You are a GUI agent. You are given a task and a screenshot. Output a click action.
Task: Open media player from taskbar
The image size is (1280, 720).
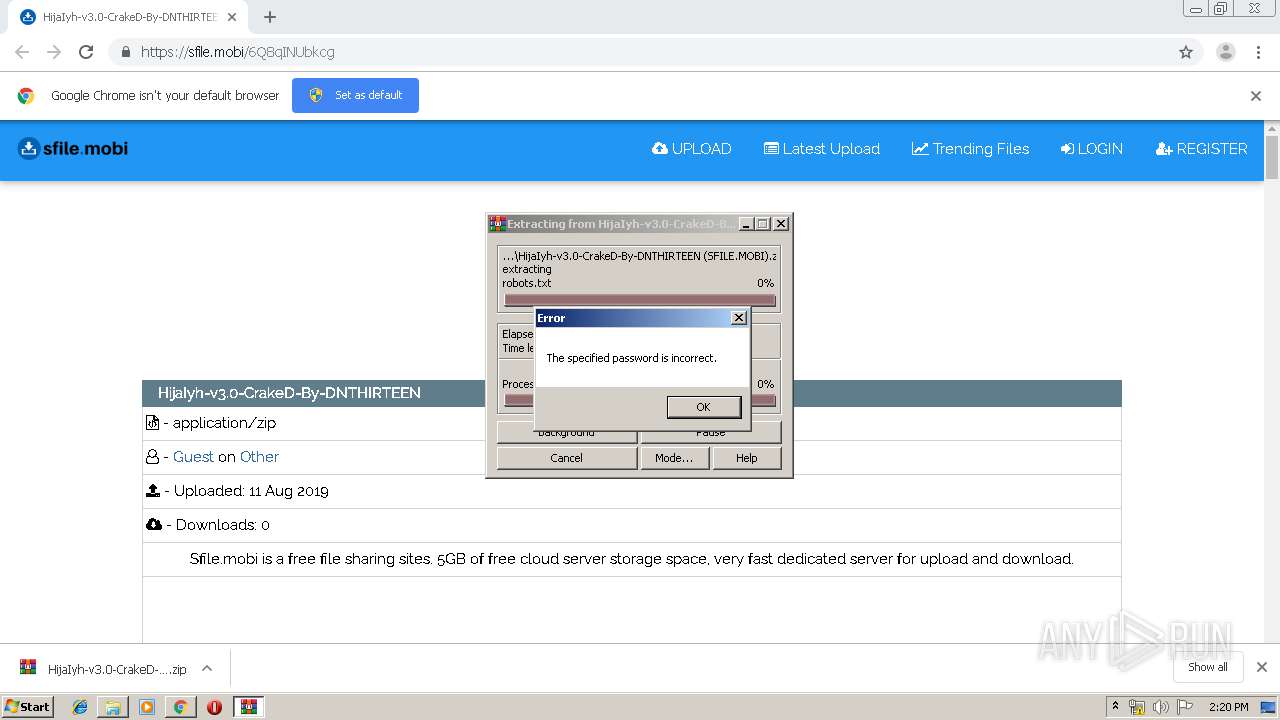147,707
